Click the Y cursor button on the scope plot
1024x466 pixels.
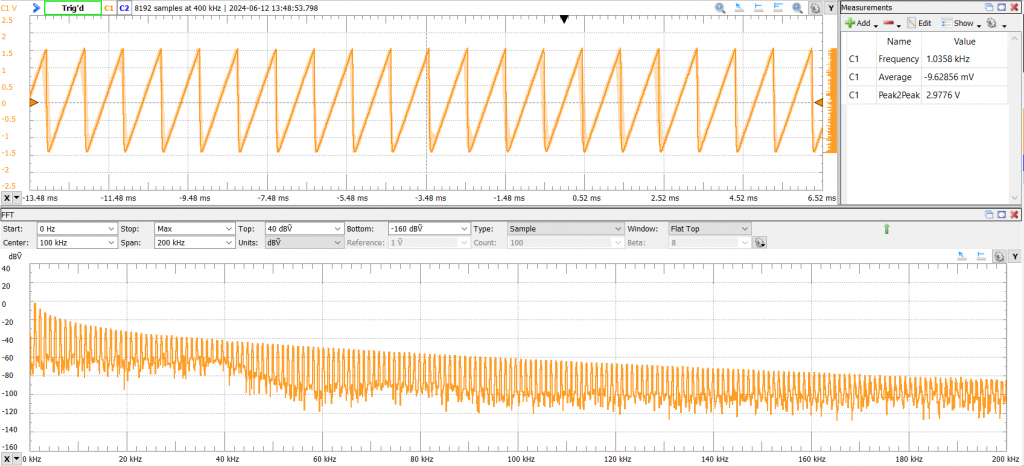tap(829, 7)
